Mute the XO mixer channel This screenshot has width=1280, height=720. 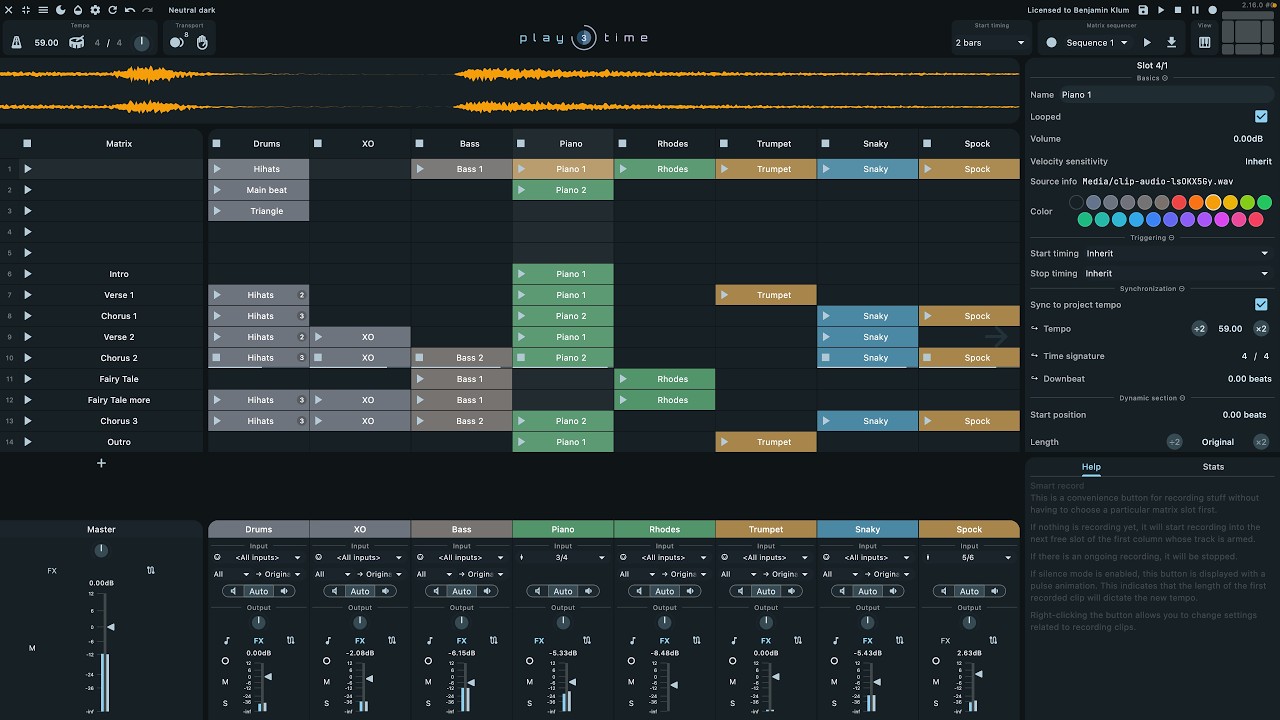tap(327, 682)
